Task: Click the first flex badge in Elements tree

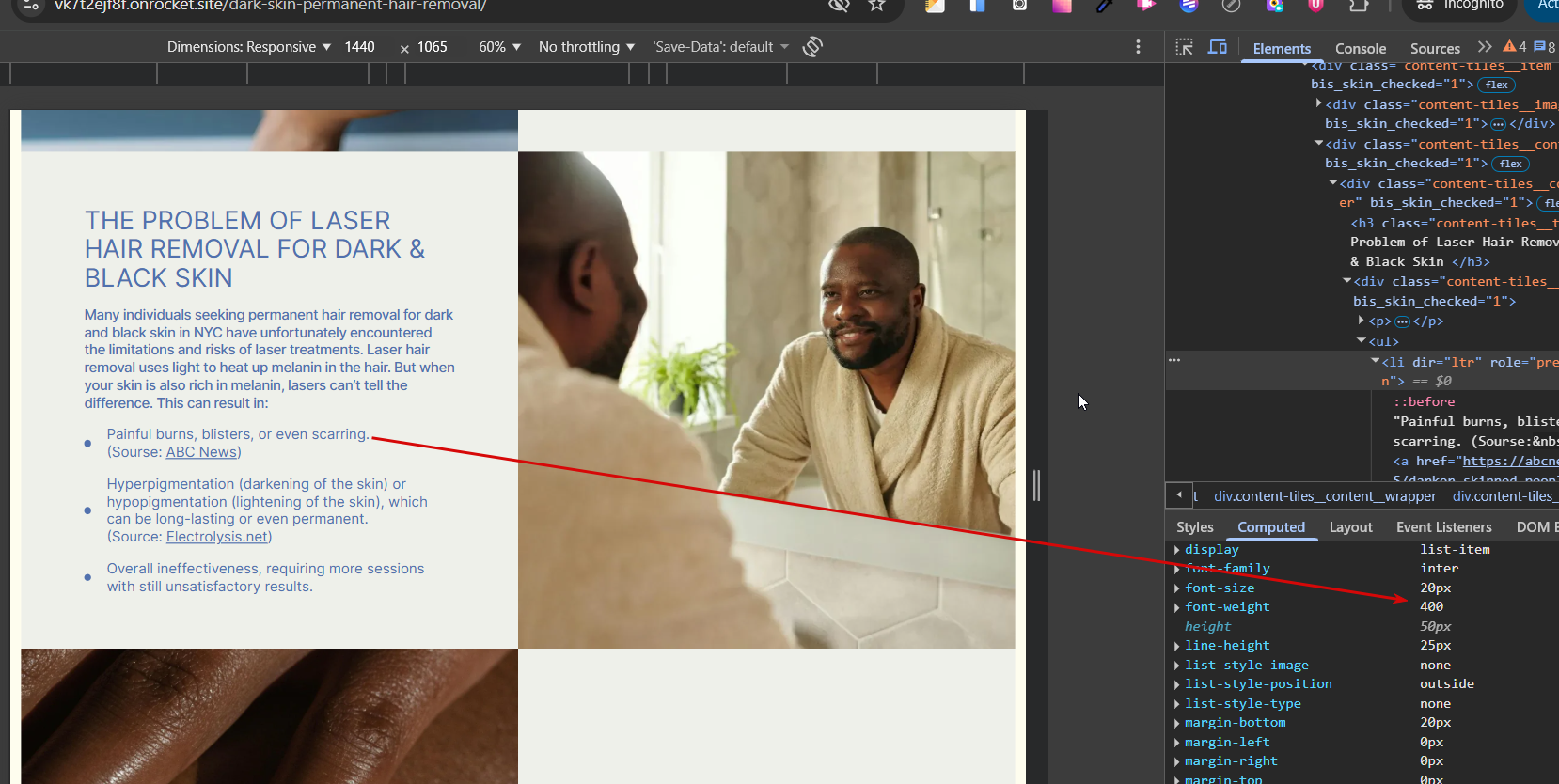Action: [x=1496, y=85]
